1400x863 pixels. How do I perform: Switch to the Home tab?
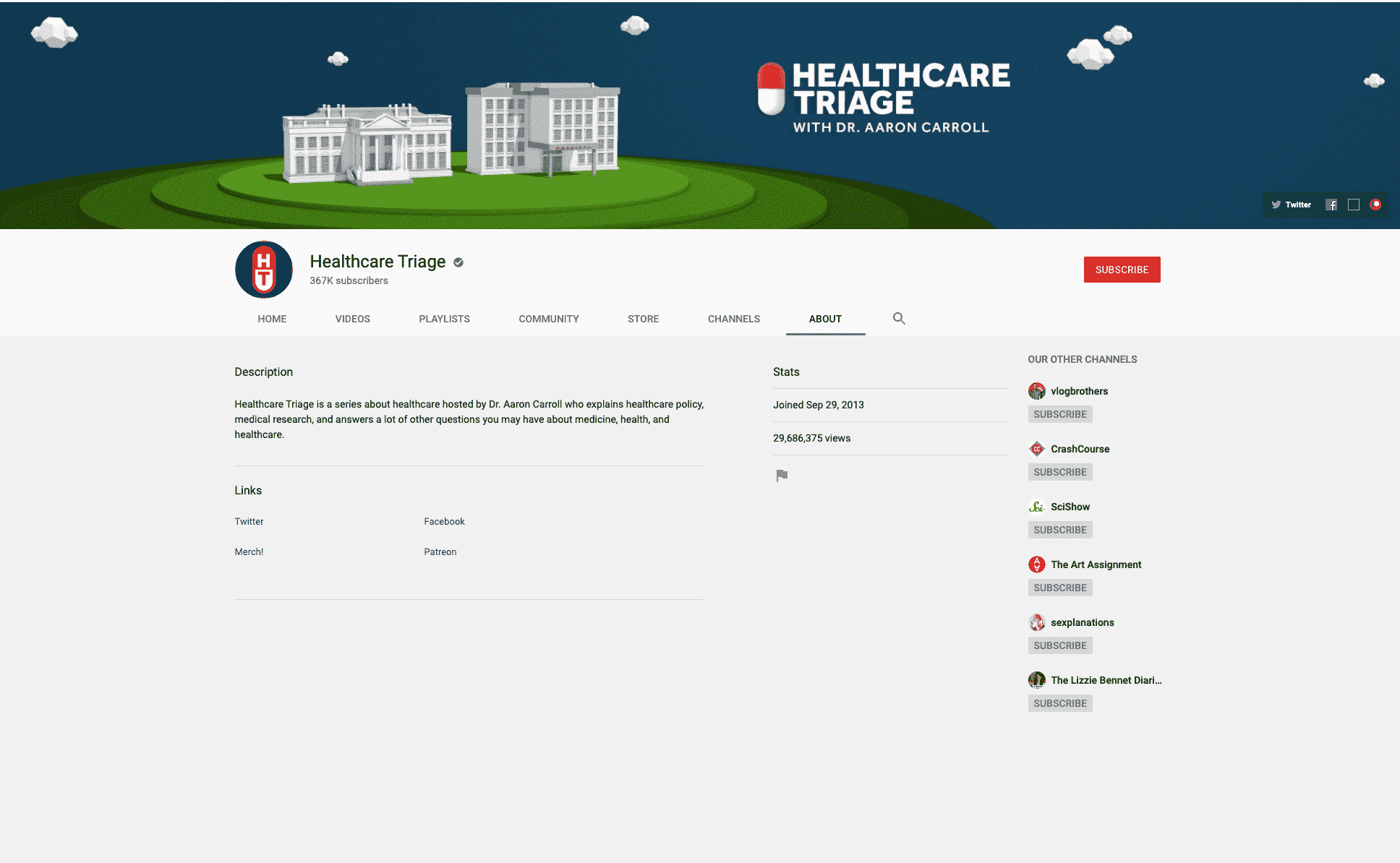[272, 319]
